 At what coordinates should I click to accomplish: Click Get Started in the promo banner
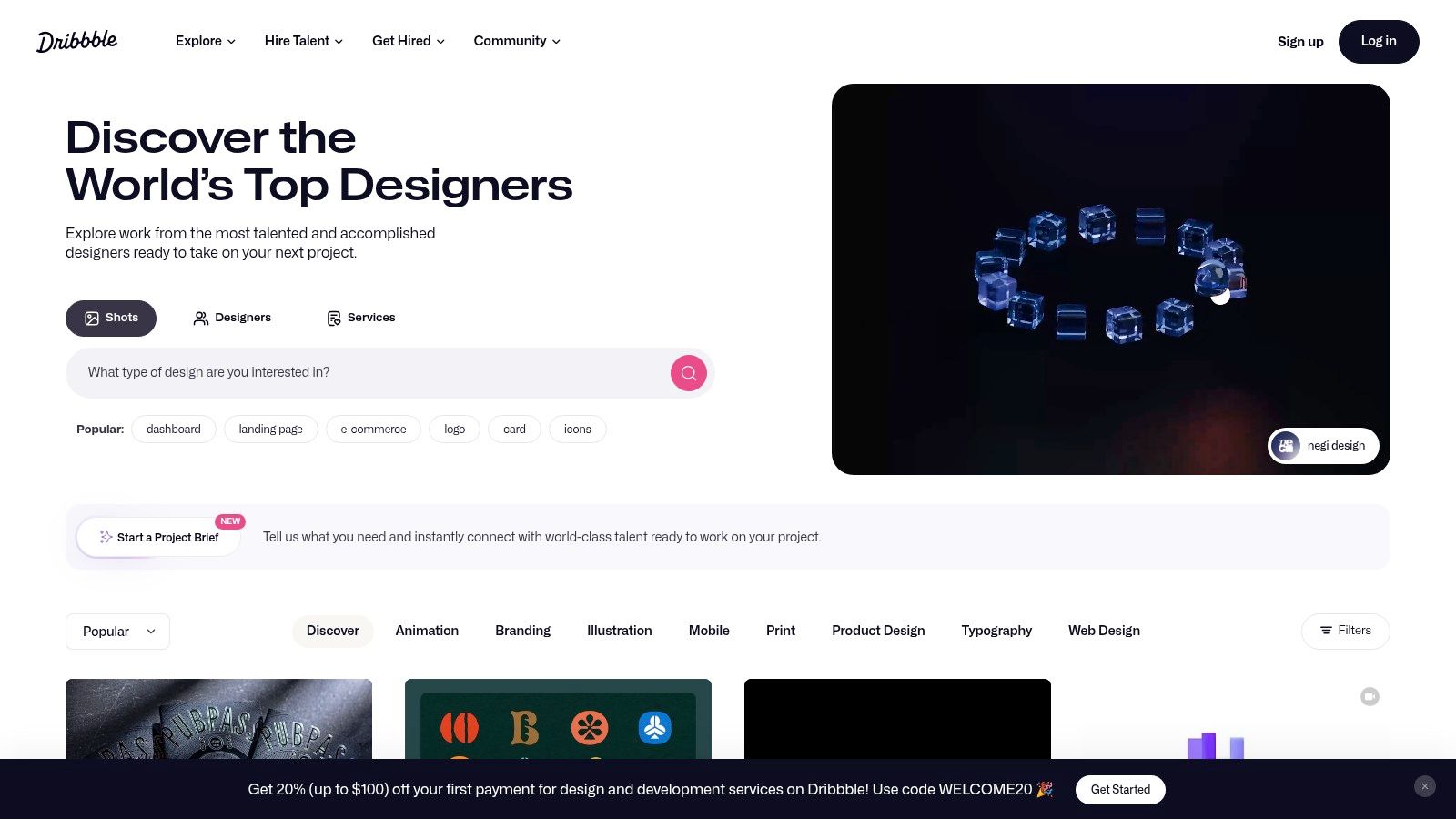[x=1120, y=790]
